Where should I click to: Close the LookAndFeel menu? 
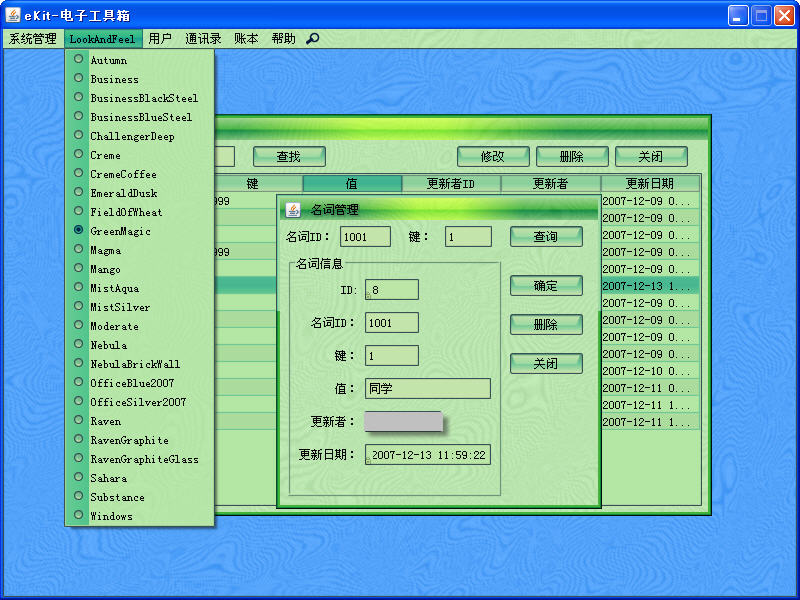(103, 39)
